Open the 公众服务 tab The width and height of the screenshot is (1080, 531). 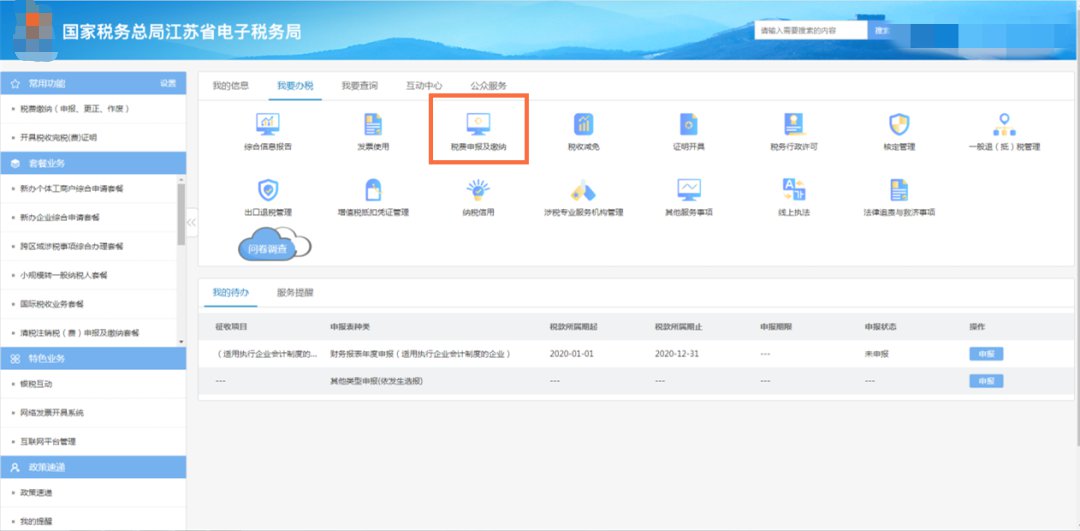489,85
